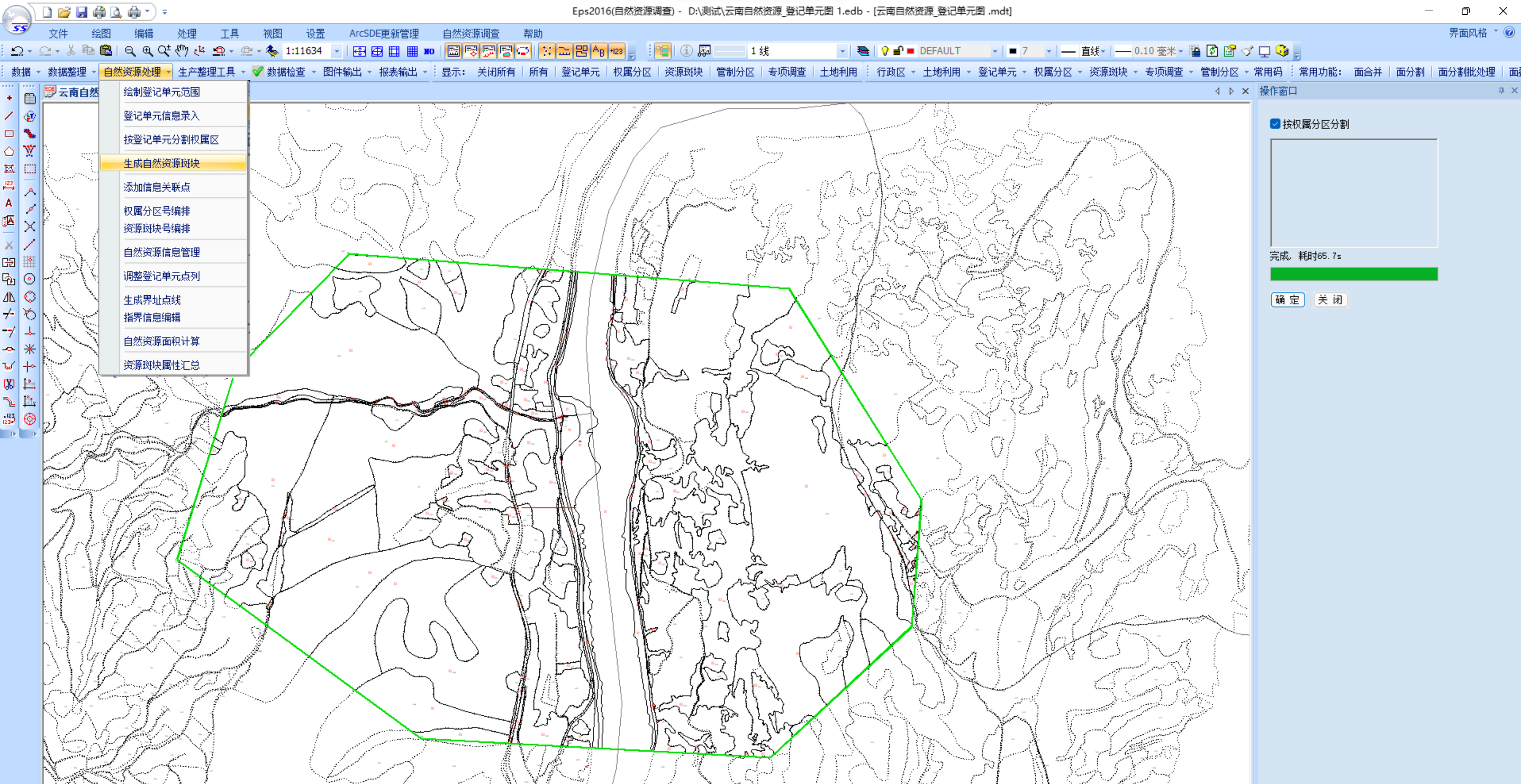Select the draw point tool

[9, 98]
